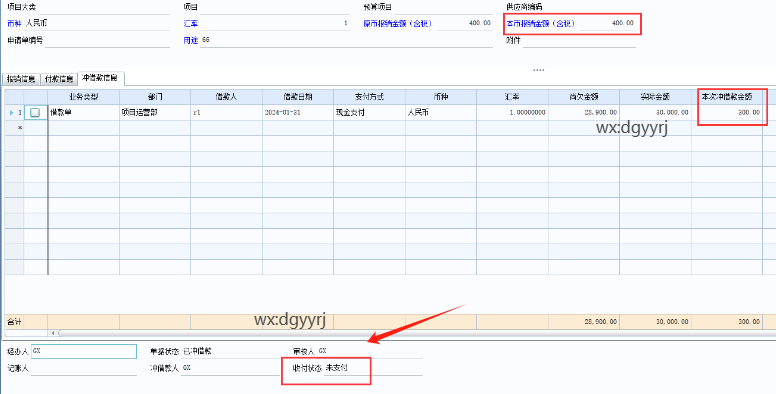Tick the checkbox in the 借款单 row

point(35,112)
